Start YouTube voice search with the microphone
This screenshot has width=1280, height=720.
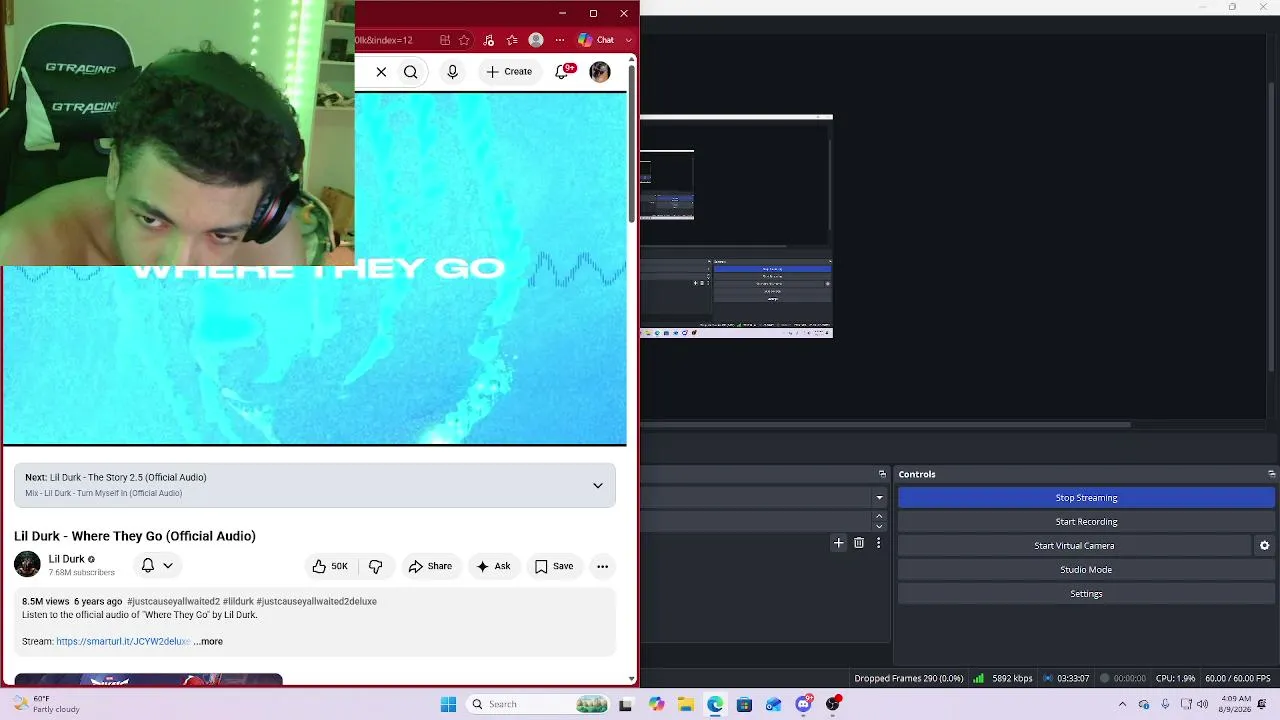[x=452, y=72]
